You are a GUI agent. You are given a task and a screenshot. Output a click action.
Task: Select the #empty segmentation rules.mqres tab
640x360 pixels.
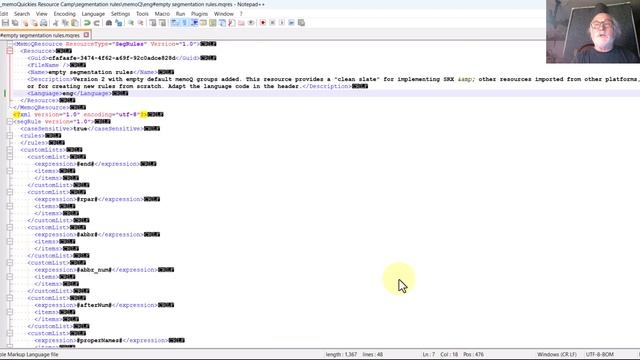pos(40,36)
